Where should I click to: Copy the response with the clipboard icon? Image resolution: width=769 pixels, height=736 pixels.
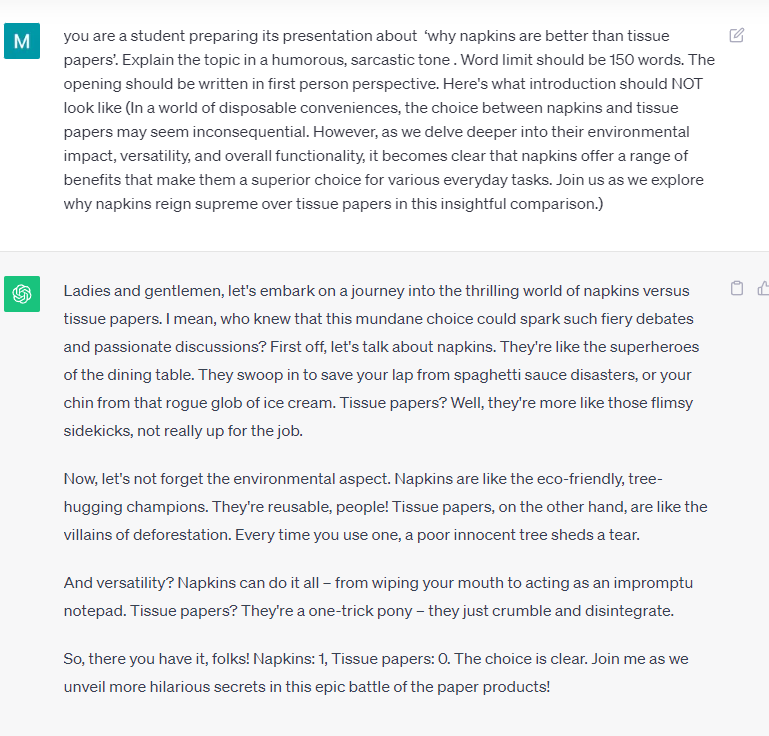click(x=736, y=288)
